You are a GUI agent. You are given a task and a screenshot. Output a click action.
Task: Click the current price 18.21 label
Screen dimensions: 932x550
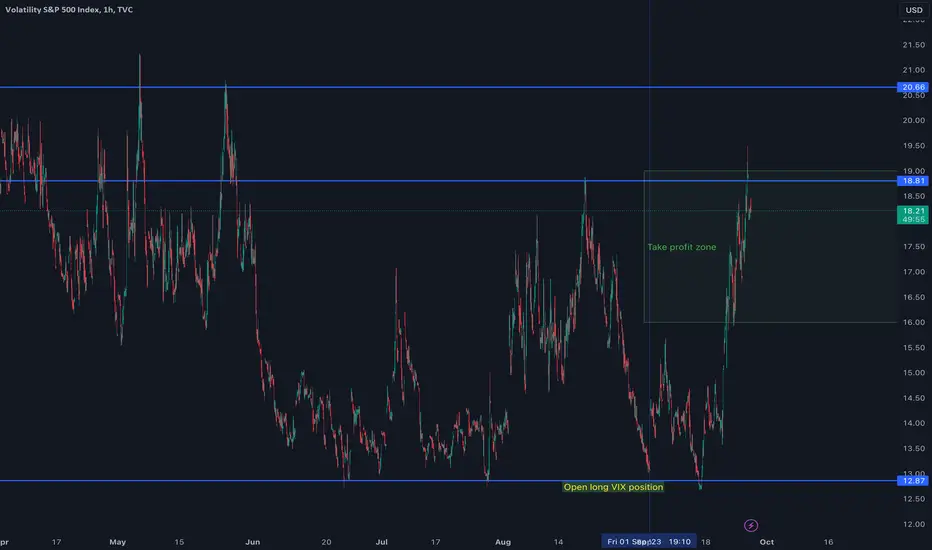[913, 215]
